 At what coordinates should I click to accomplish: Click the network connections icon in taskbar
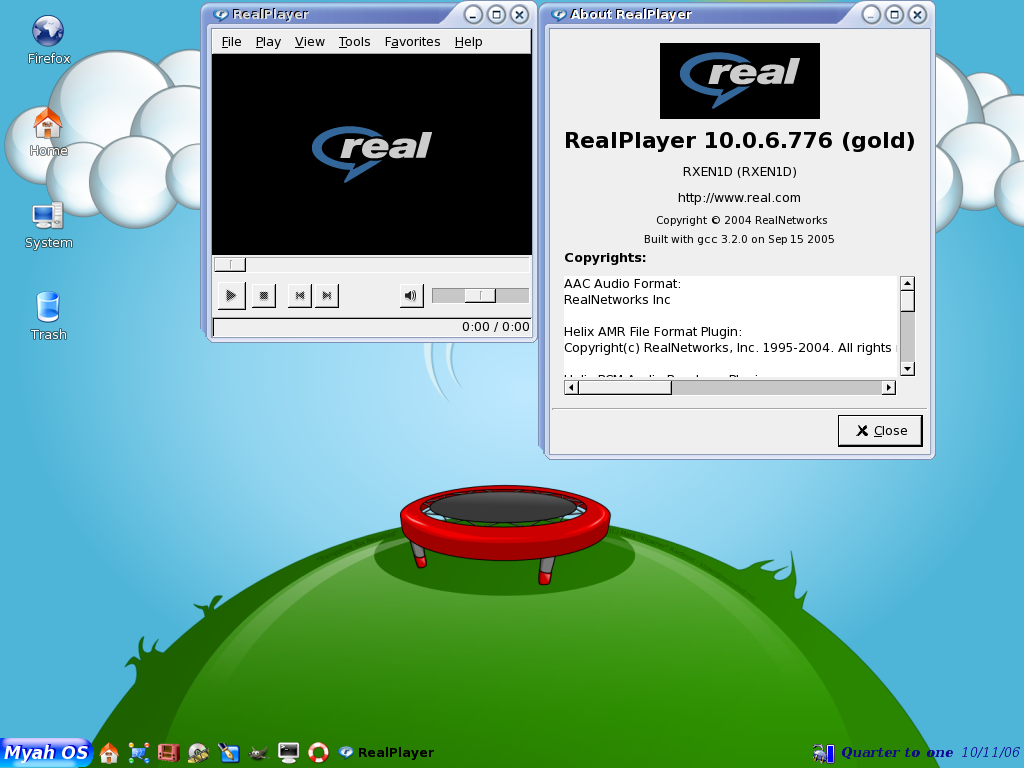[x=138, y=752]
